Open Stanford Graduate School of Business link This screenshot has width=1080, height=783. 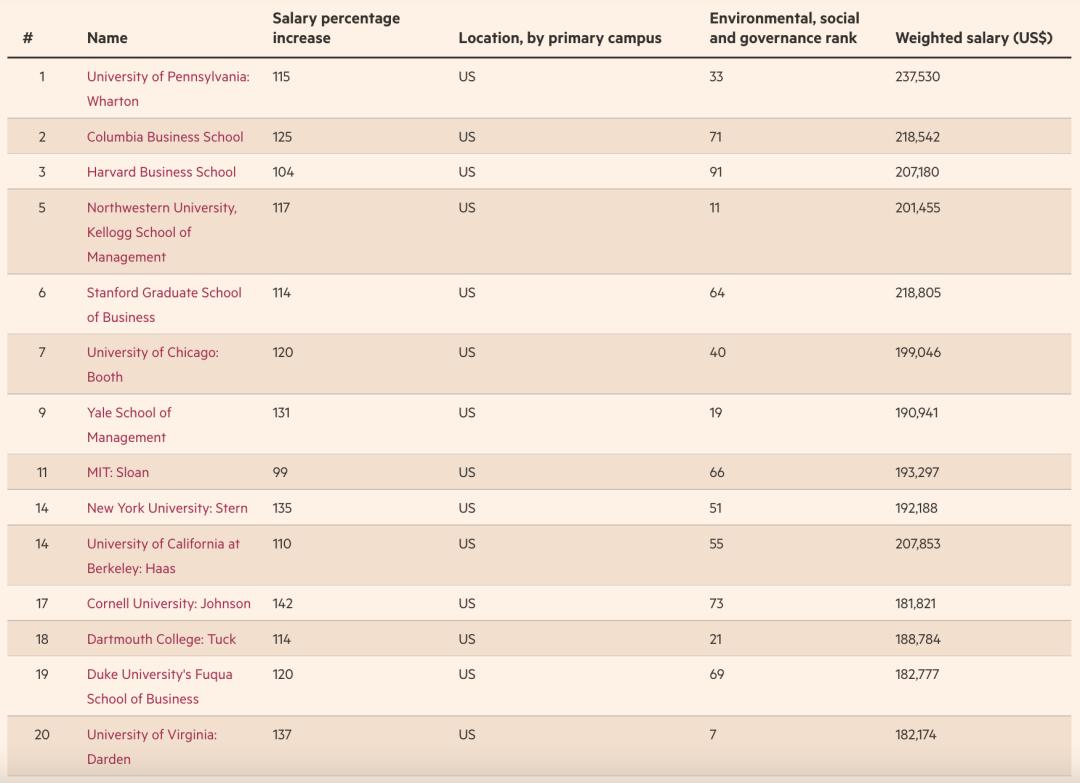click(x=164, y=293)
